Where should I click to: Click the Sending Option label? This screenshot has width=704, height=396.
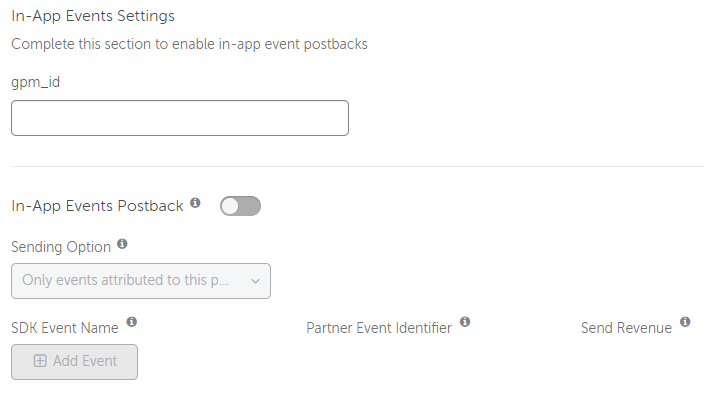61,247
